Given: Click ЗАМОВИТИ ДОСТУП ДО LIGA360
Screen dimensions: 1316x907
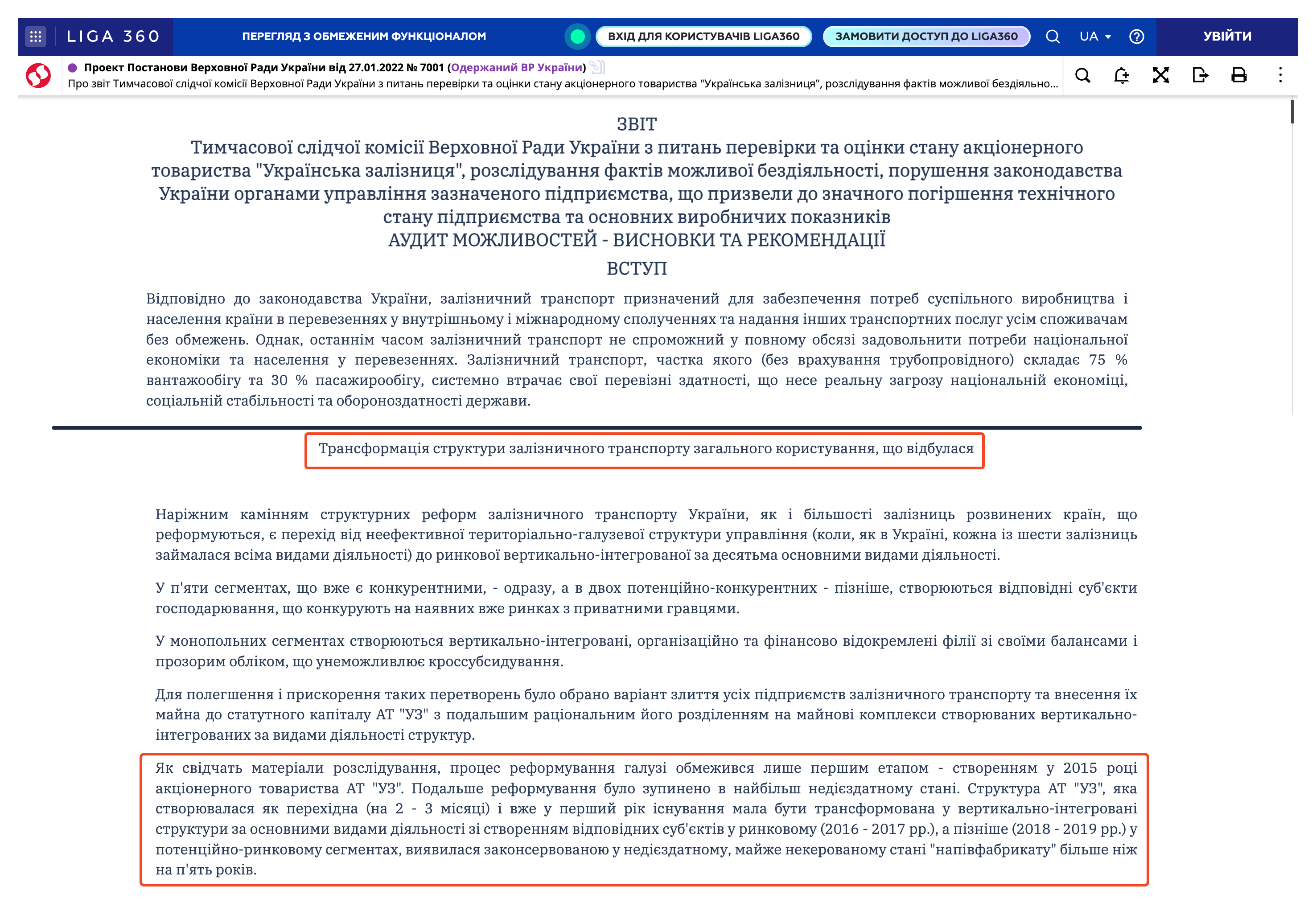Looking at the screenshot, I should (x=925, y=36).
